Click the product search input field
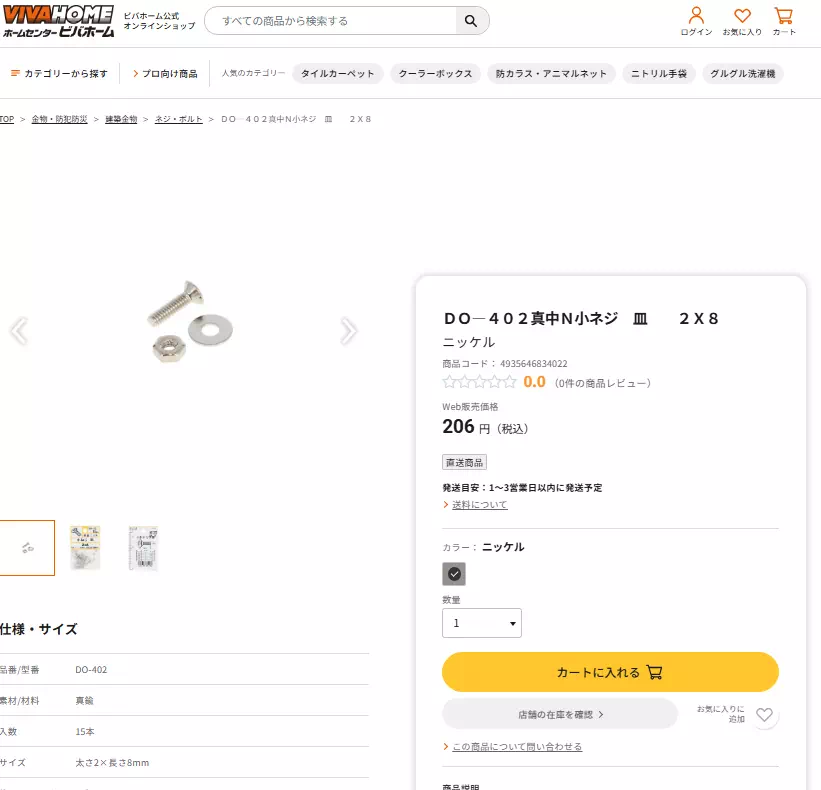 (x=330, y=19)
